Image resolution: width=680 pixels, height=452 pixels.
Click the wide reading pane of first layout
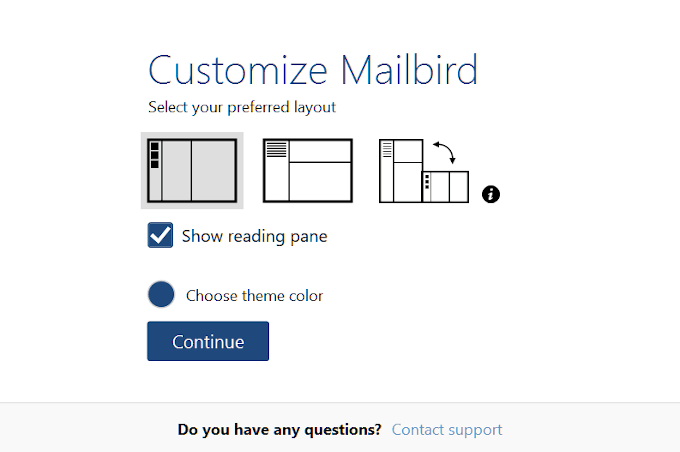[x=212, y=170]
